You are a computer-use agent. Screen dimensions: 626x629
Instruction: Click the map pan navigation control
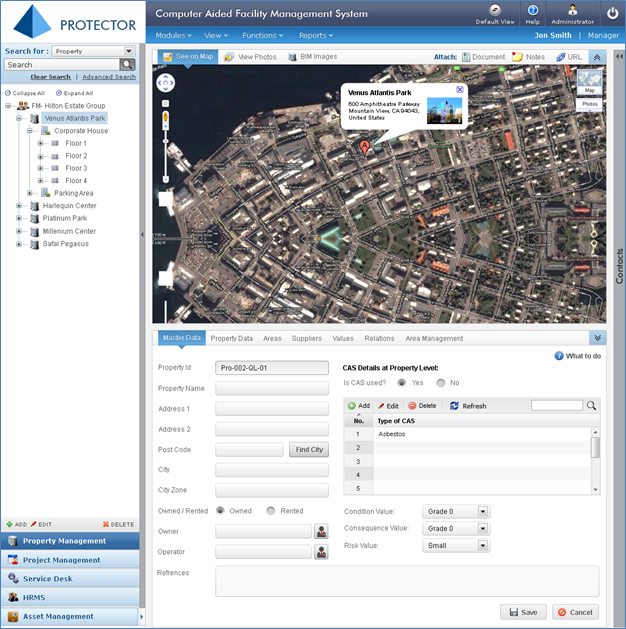pyautogui.click(x=165, y=83)
